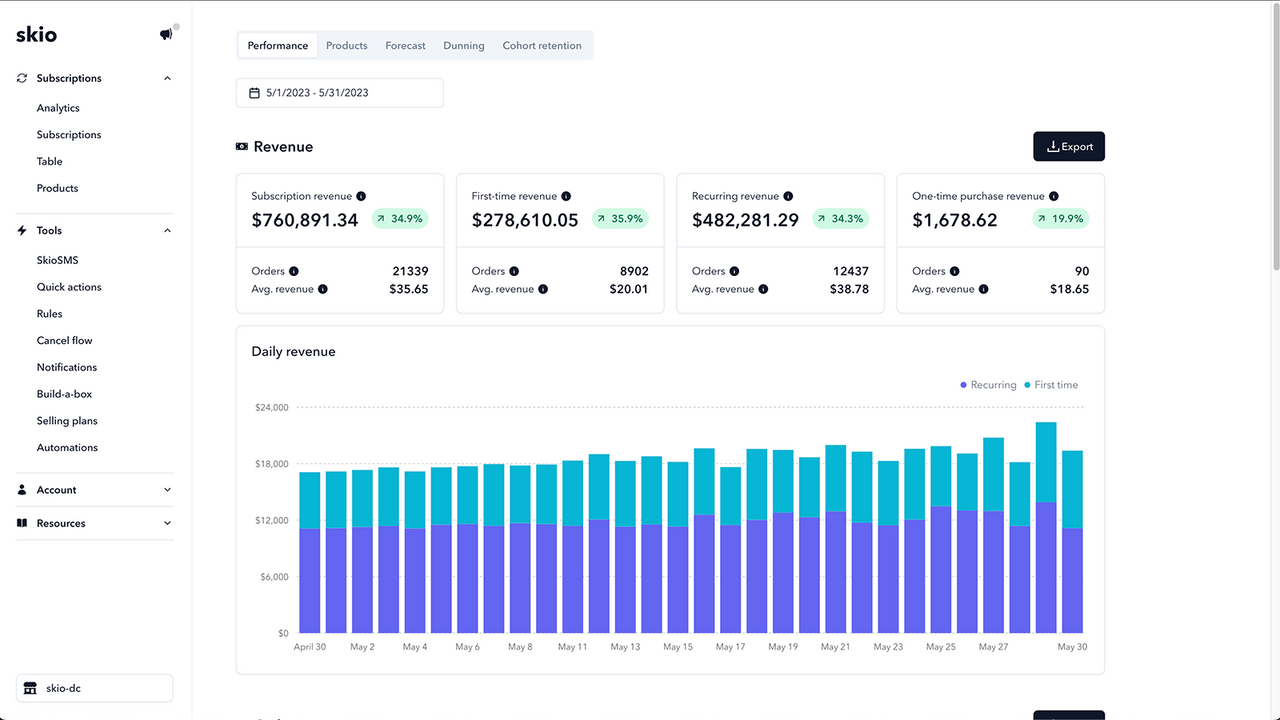
Task: Open the Cohort retention tab
Action: click(541, 45)
